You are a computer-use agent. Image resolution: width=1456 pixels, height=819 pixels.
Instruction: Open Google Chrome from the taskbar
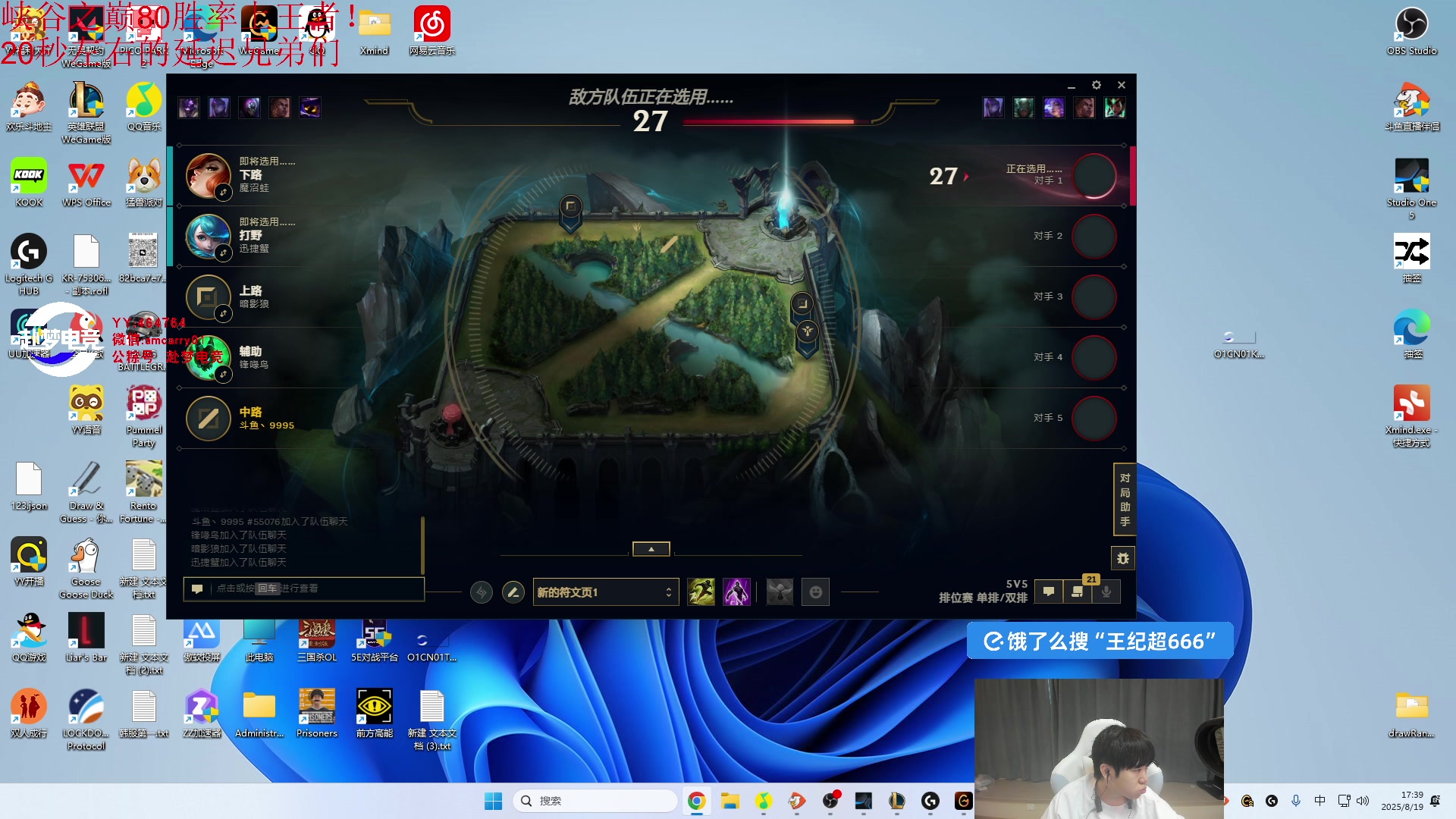tap(696, 801)
